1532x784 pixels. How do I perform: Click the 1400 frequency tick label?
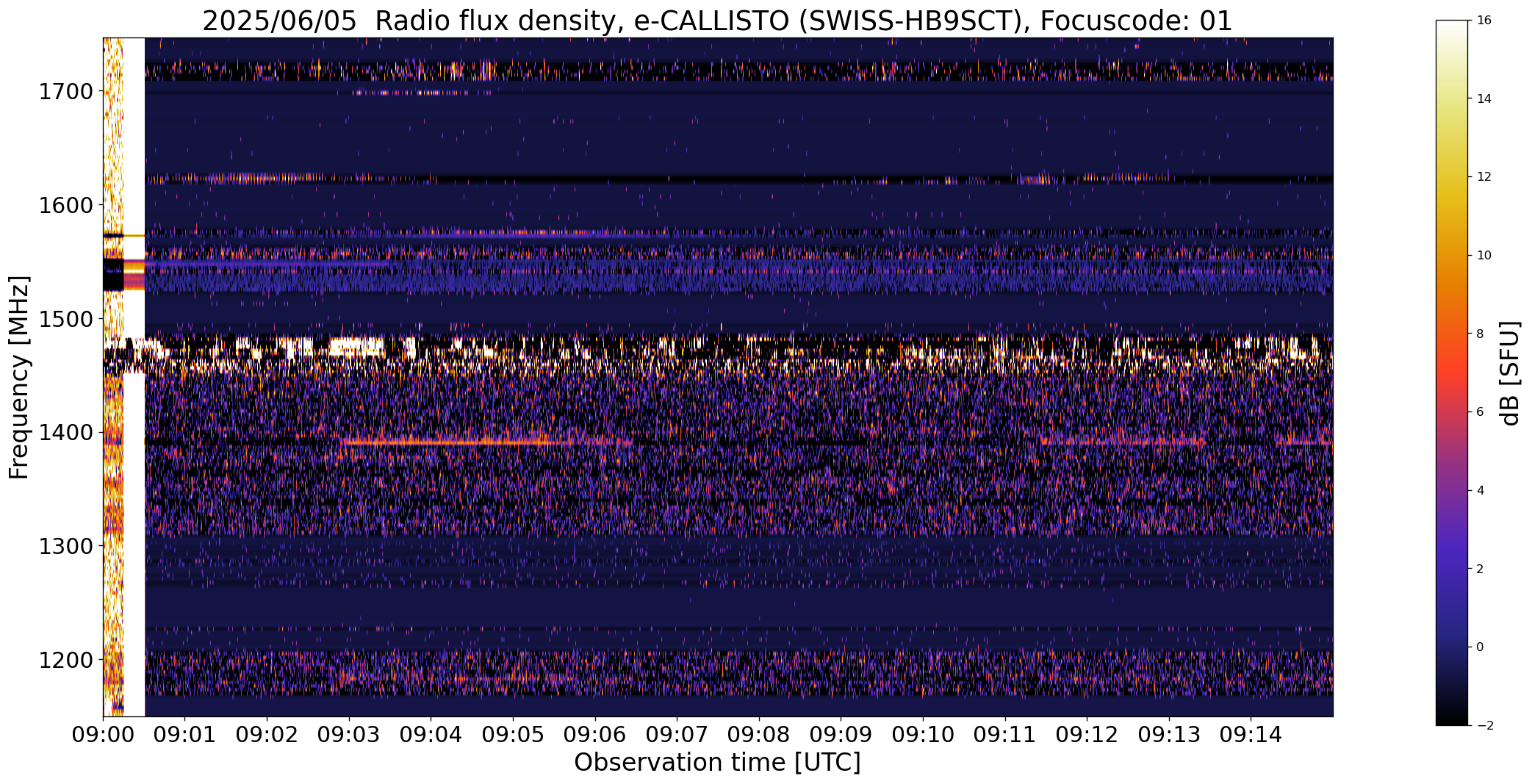point(65,432)
